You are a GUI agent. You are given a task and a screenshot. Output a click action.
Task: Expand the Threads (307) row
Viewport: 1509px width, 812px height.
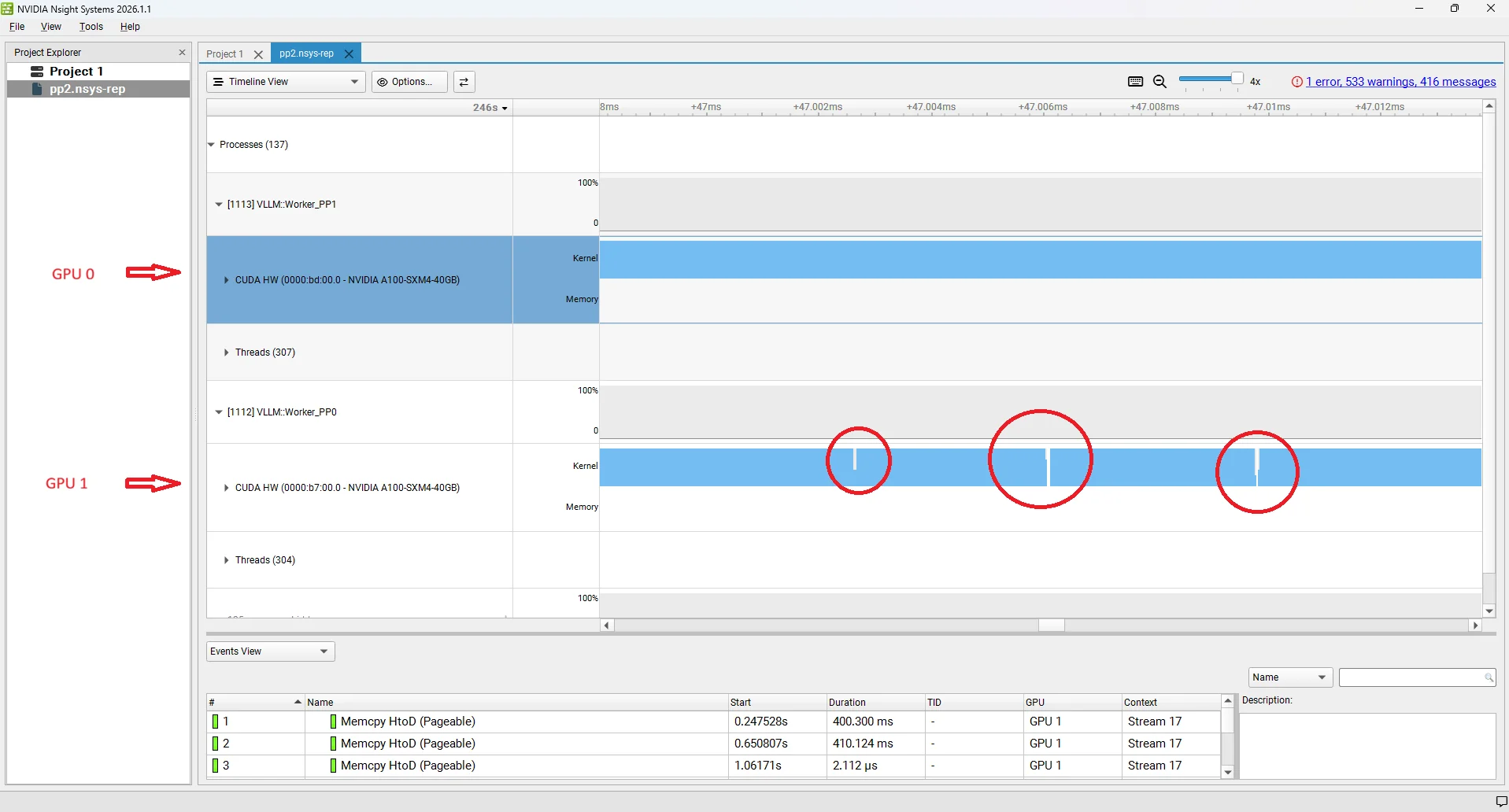[227, 352]
